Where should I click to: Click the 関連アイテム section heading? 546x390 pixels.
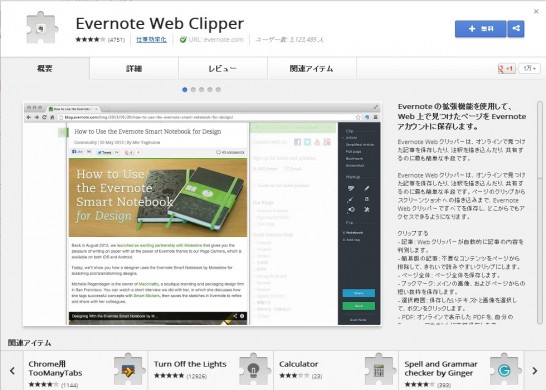tap(30, 343)
